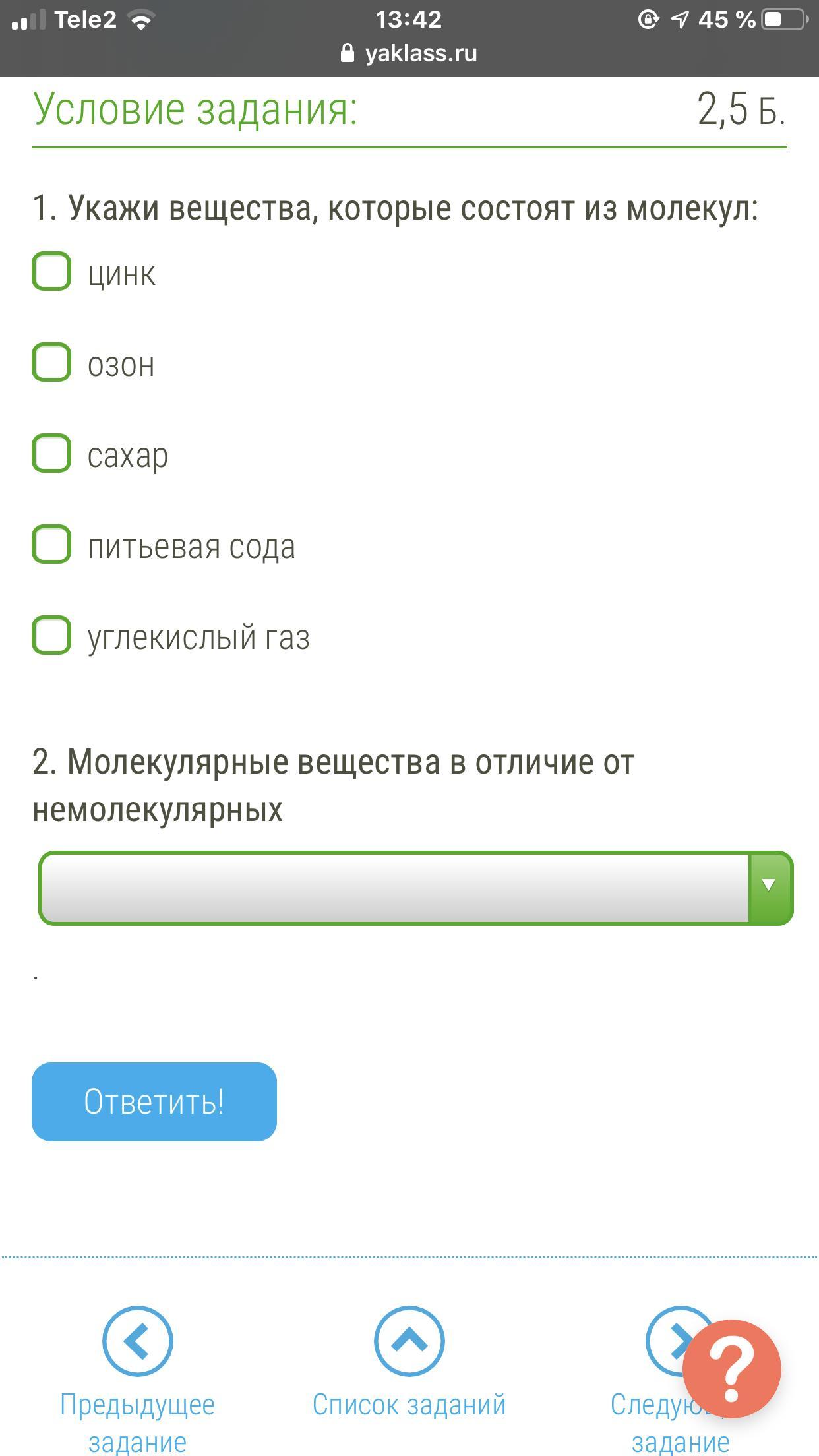Viewport: 819px width, 1456px height.
Task: Open the Список заданий link
Action: pyautogui.click(x=409, y=1405)
